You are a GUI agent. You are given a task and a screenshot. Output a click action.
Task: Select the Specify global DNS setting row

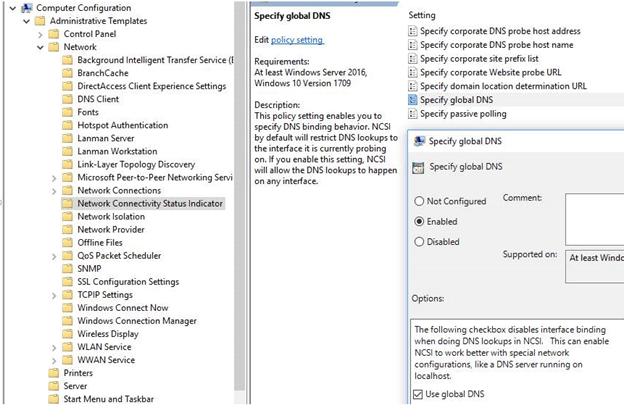pyautogui.click(x=516, y=100)
